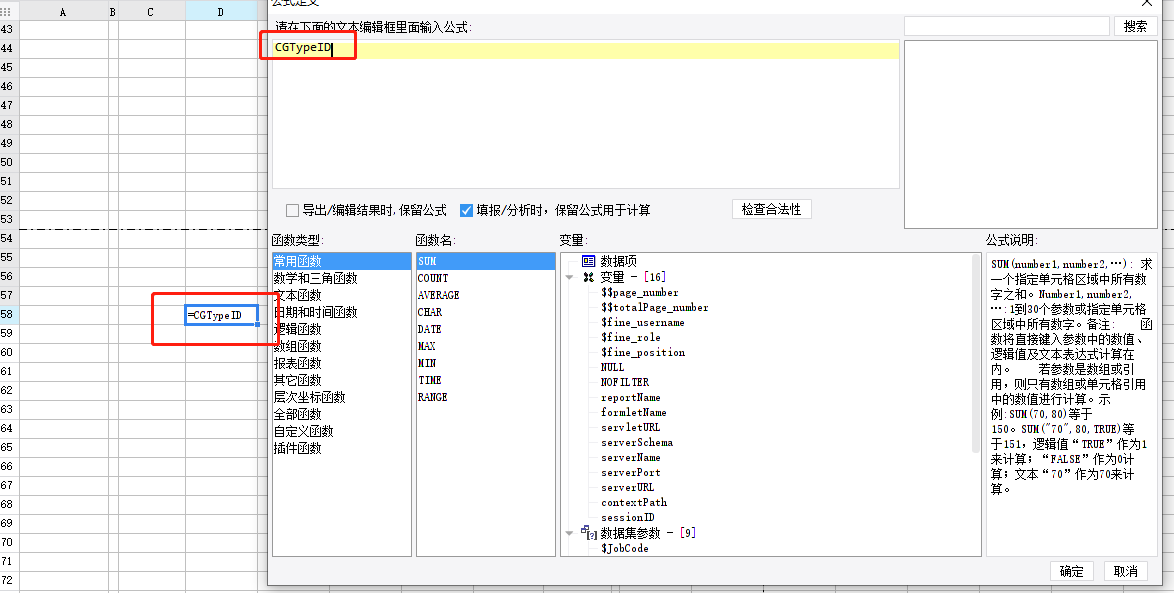Select $JobCode dataset parameter

[624, 549]
